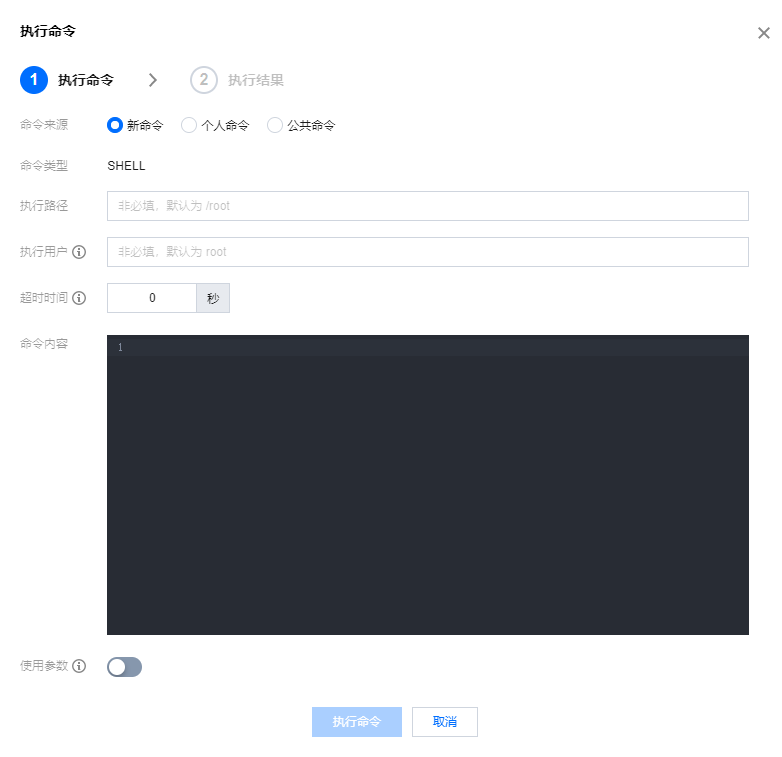Image resolution: width=782 pixels, height=757 pixels.
Task: Pick the 公共命令 radio option
Action: click(275, 125)
